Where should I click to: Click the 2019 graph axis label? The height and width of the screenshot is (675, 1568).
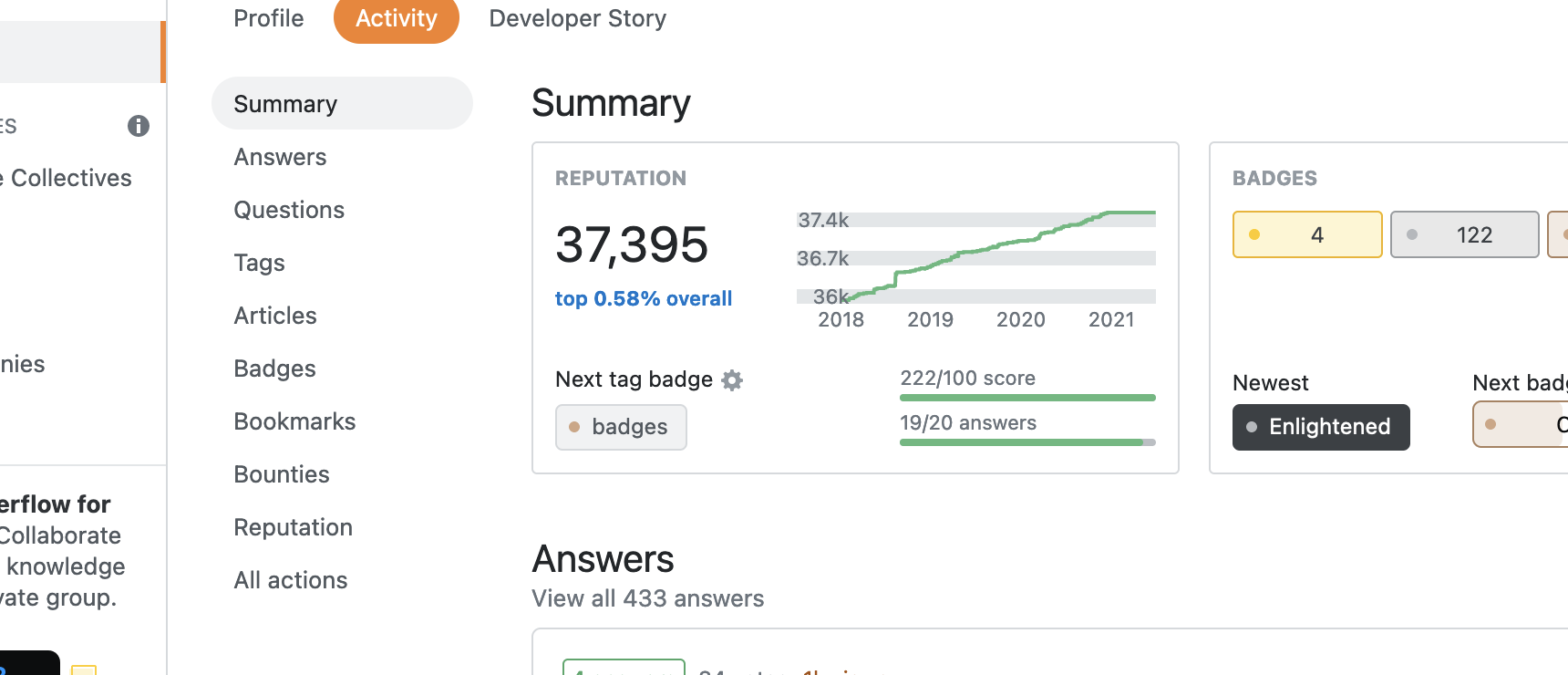pos(930,320)
